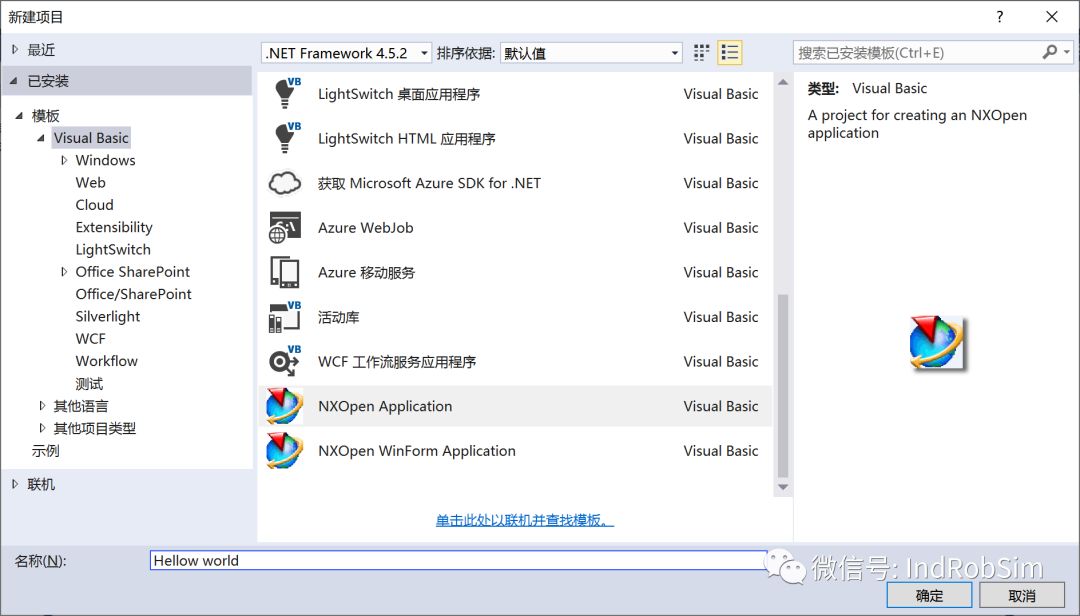The width and height of the screenshot is (1080, 616).
Task: Click the 取消 button
Action: point(1021,595)
